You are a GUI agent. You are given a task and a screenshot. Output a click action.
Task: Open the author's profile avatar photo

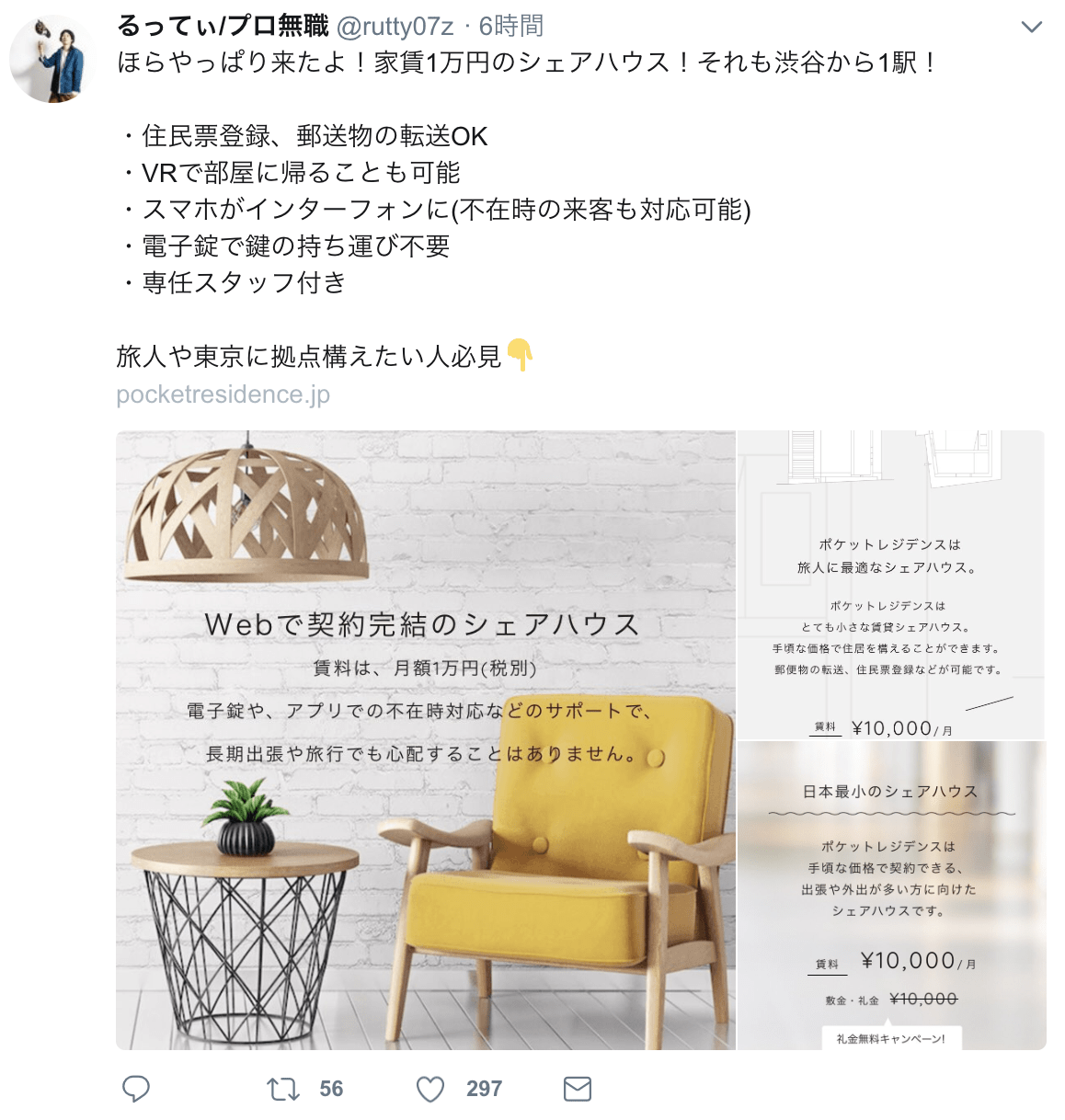pyautogui.click(x=52, y=59)
